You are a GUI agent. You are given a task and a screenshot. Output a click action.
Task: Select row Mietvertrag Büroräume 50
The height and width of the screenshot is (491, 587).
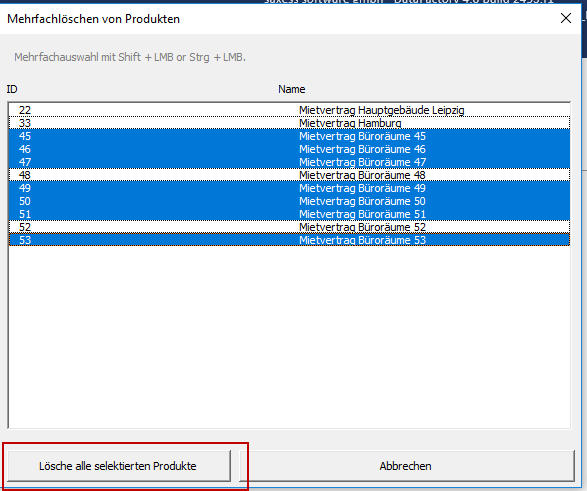289,201
